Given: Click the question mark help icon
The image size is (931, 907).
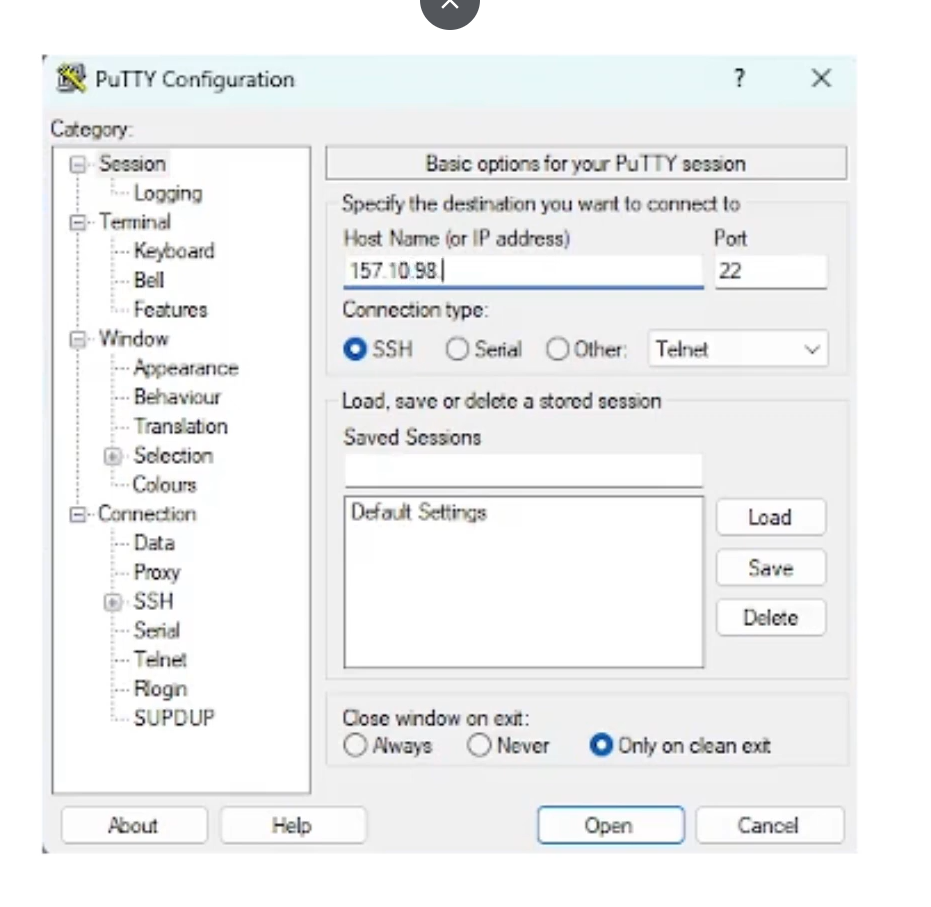Looking at the screenshot, I should 739,78.
